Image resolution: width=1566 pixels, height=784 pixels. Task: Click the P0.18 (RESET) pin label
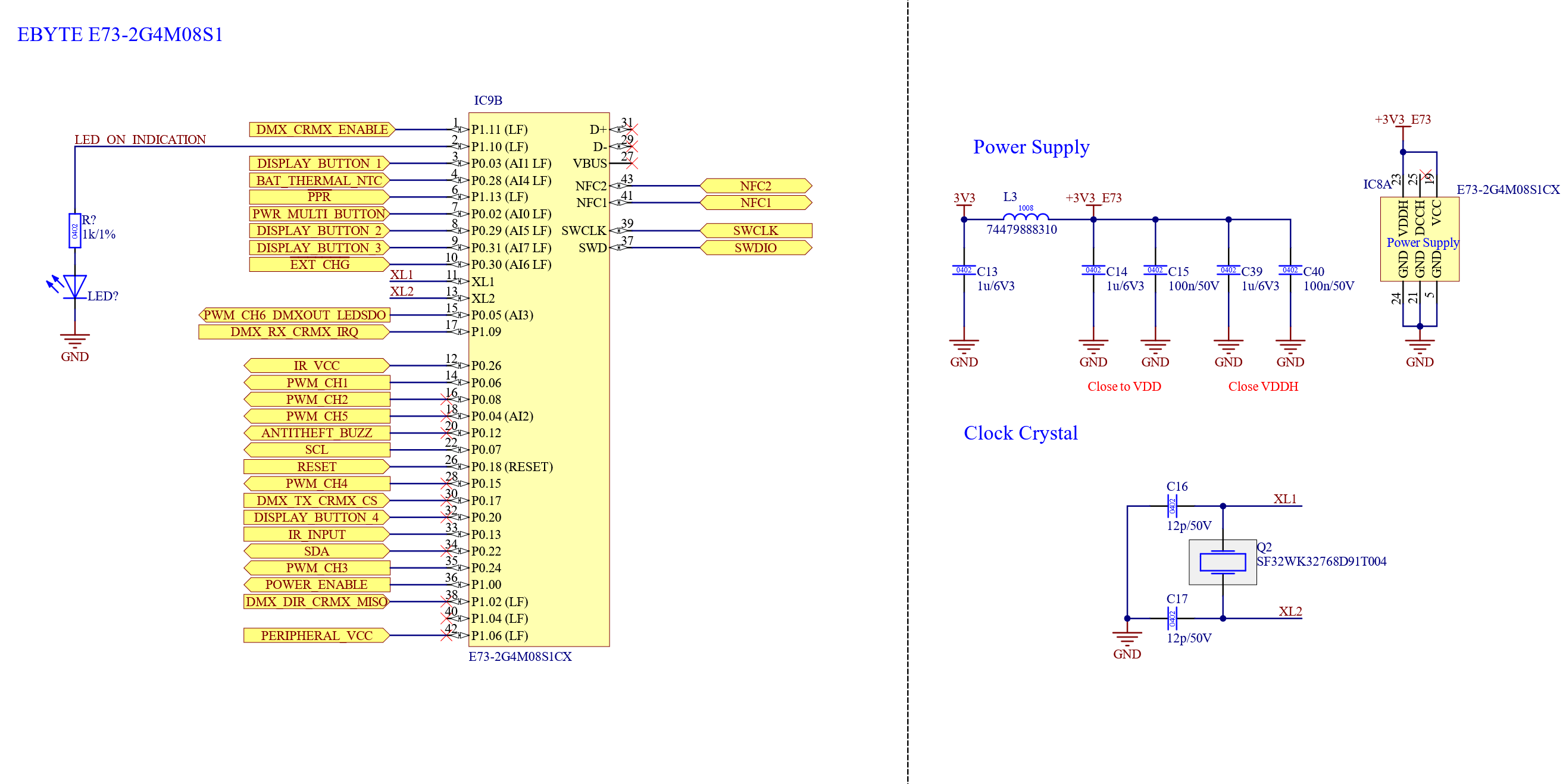(x=512, y=467)
